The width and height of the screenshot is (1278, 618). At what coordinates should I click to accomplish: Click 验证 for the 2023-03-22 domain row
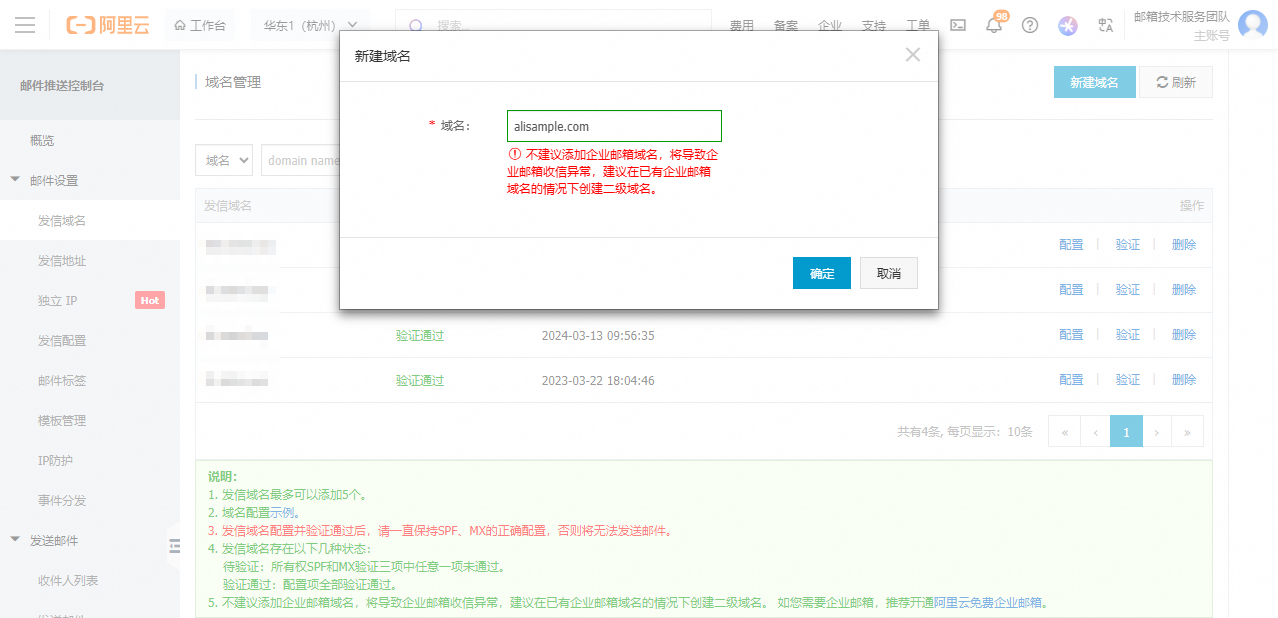(x=1128, y=380)
